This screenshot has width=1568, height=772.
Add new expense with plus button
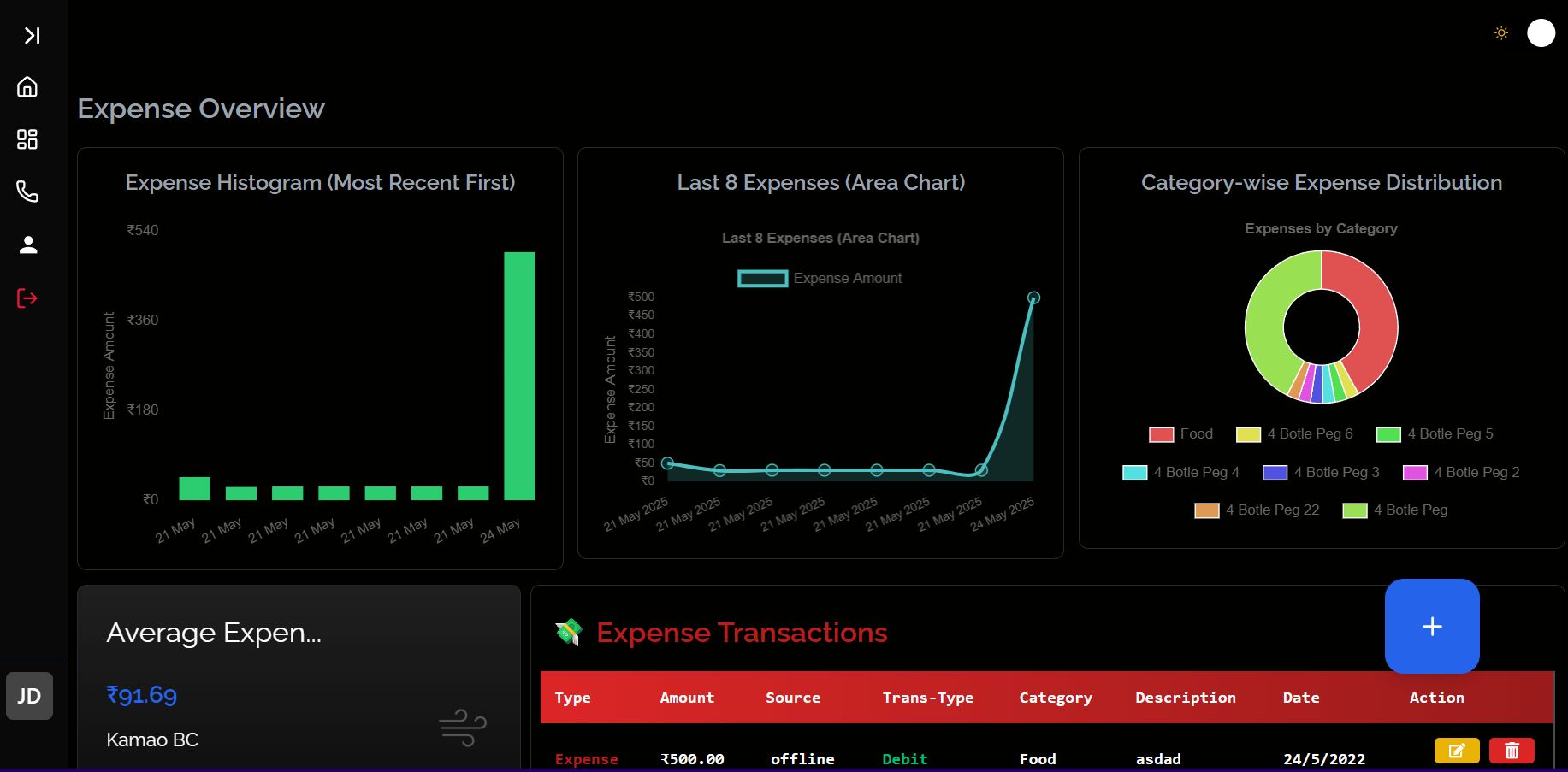click(1432, 626)
